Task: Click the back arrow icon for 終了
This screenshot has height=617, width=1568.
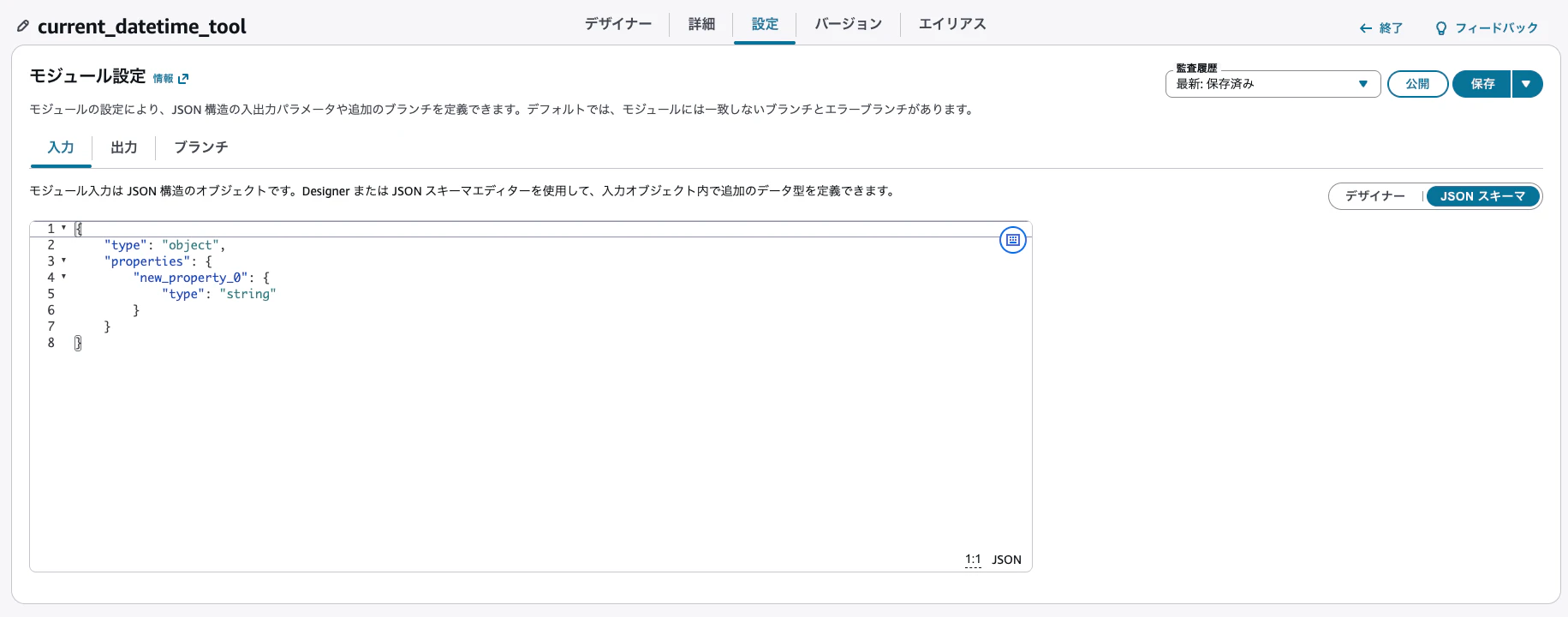Action: [x=1366, y=28]
